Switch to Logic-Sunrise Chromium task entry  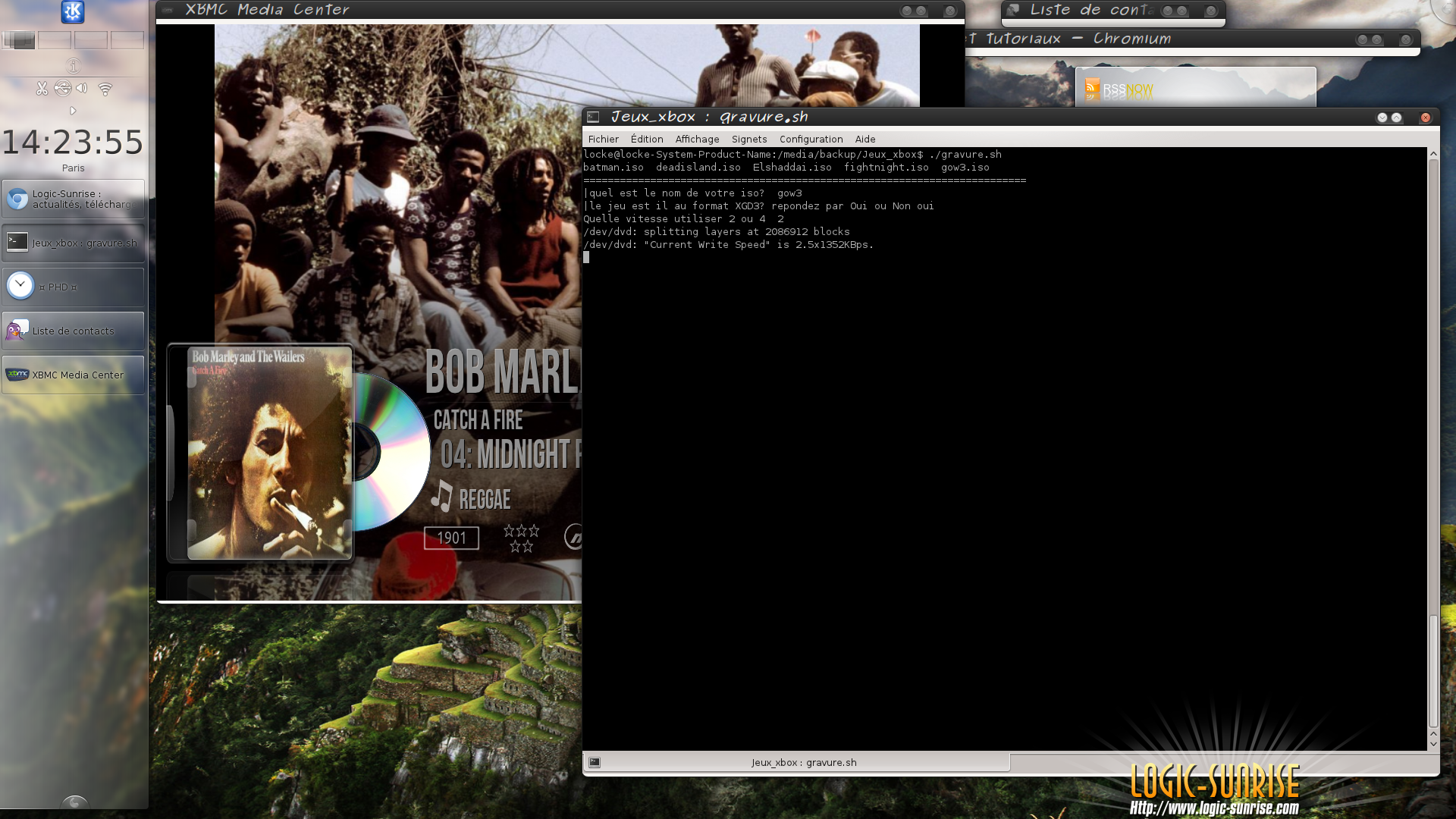pos(73,199)
